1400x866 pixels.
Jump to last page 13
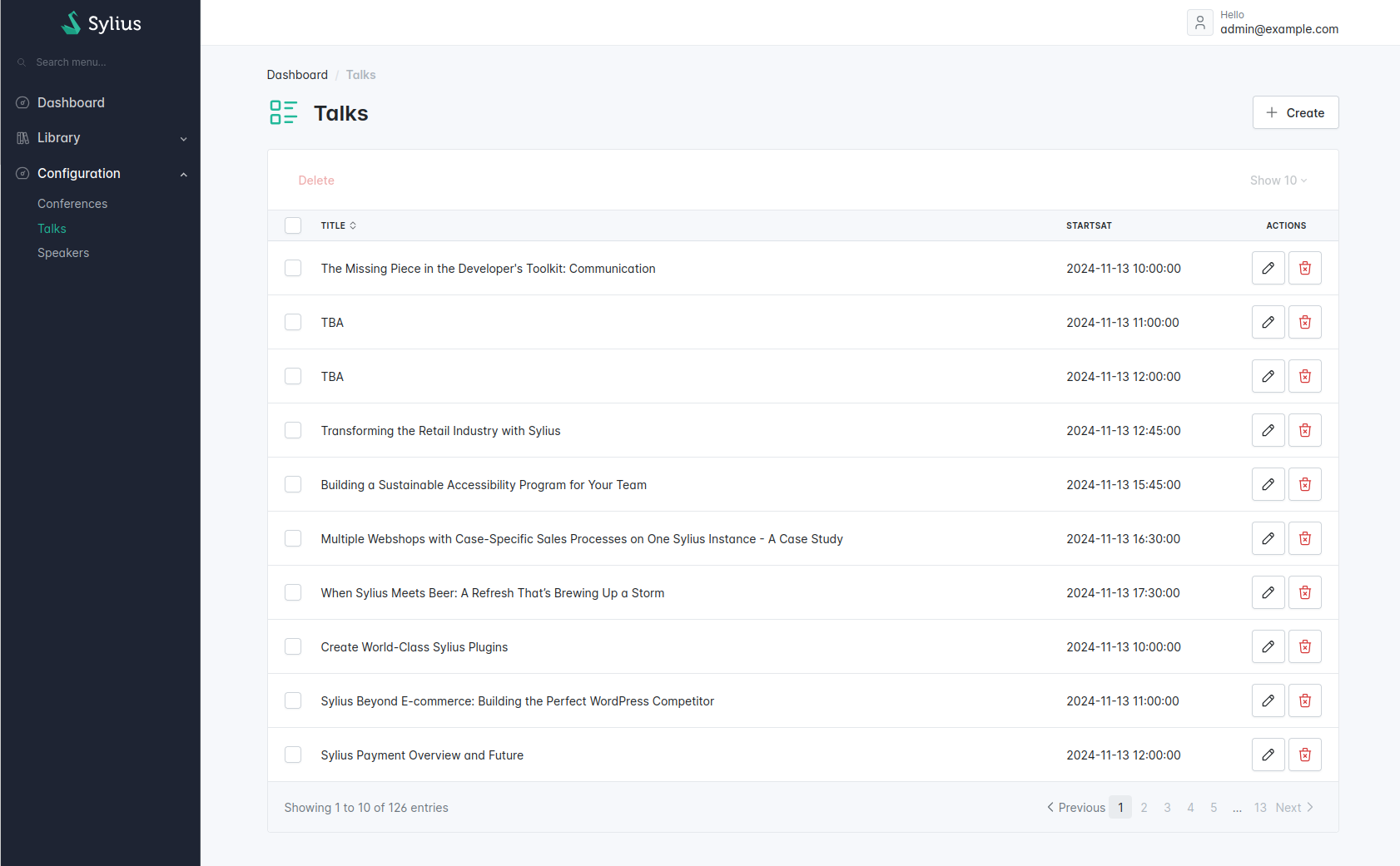[1260, 808]
